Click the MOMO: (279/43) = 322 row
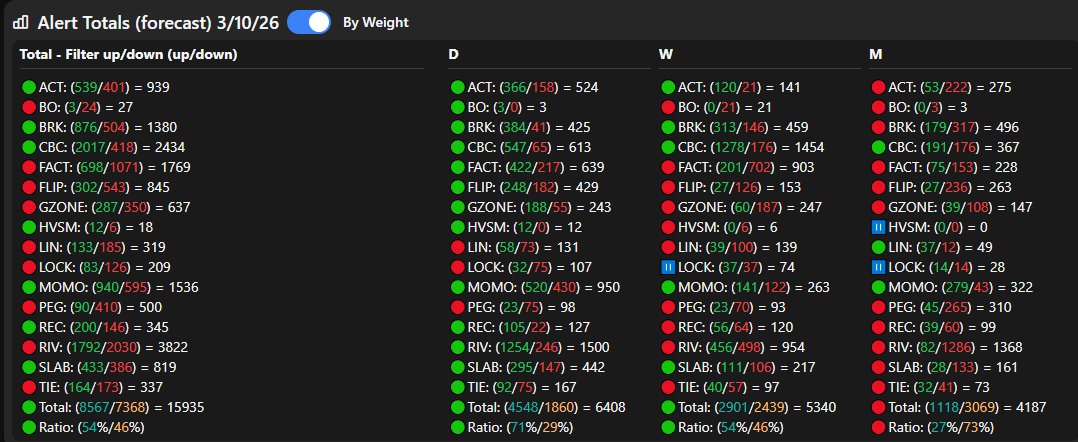The width and height of the screenshot is (1078, 442). tap(952, 287)
